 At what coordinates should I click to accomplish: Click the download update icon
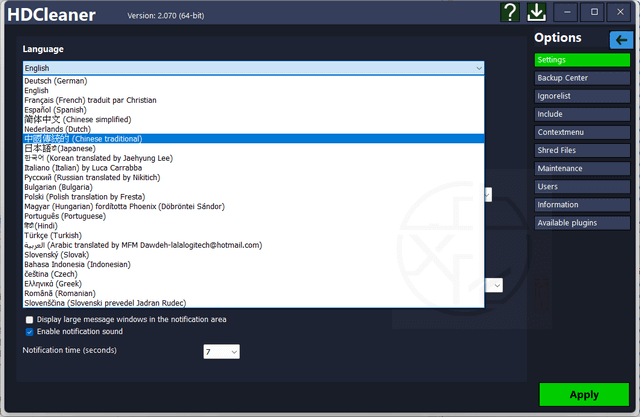pyautogui.click(x=536, y=12)
